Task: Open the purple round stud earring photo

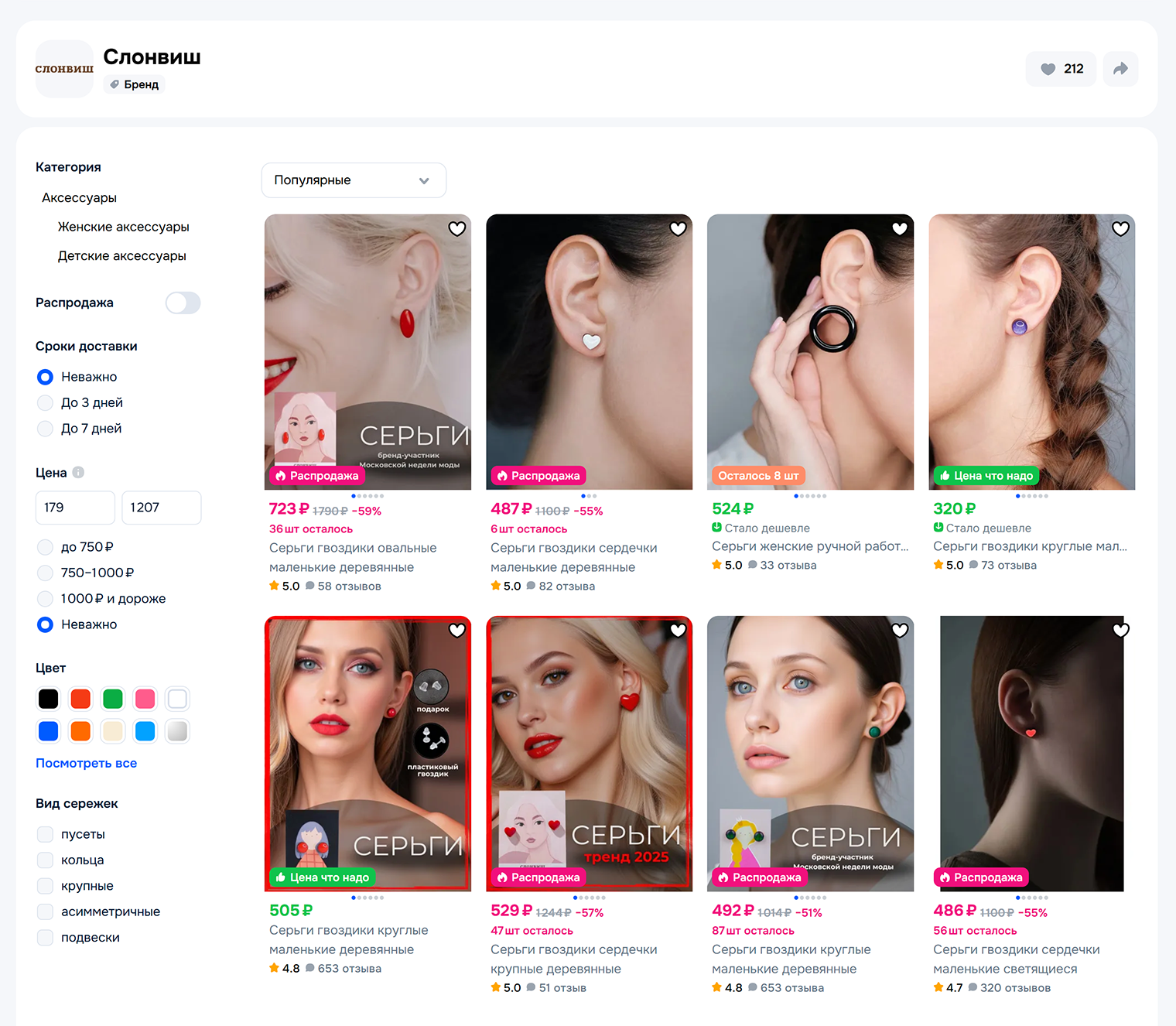Action: click(1031, 352)
